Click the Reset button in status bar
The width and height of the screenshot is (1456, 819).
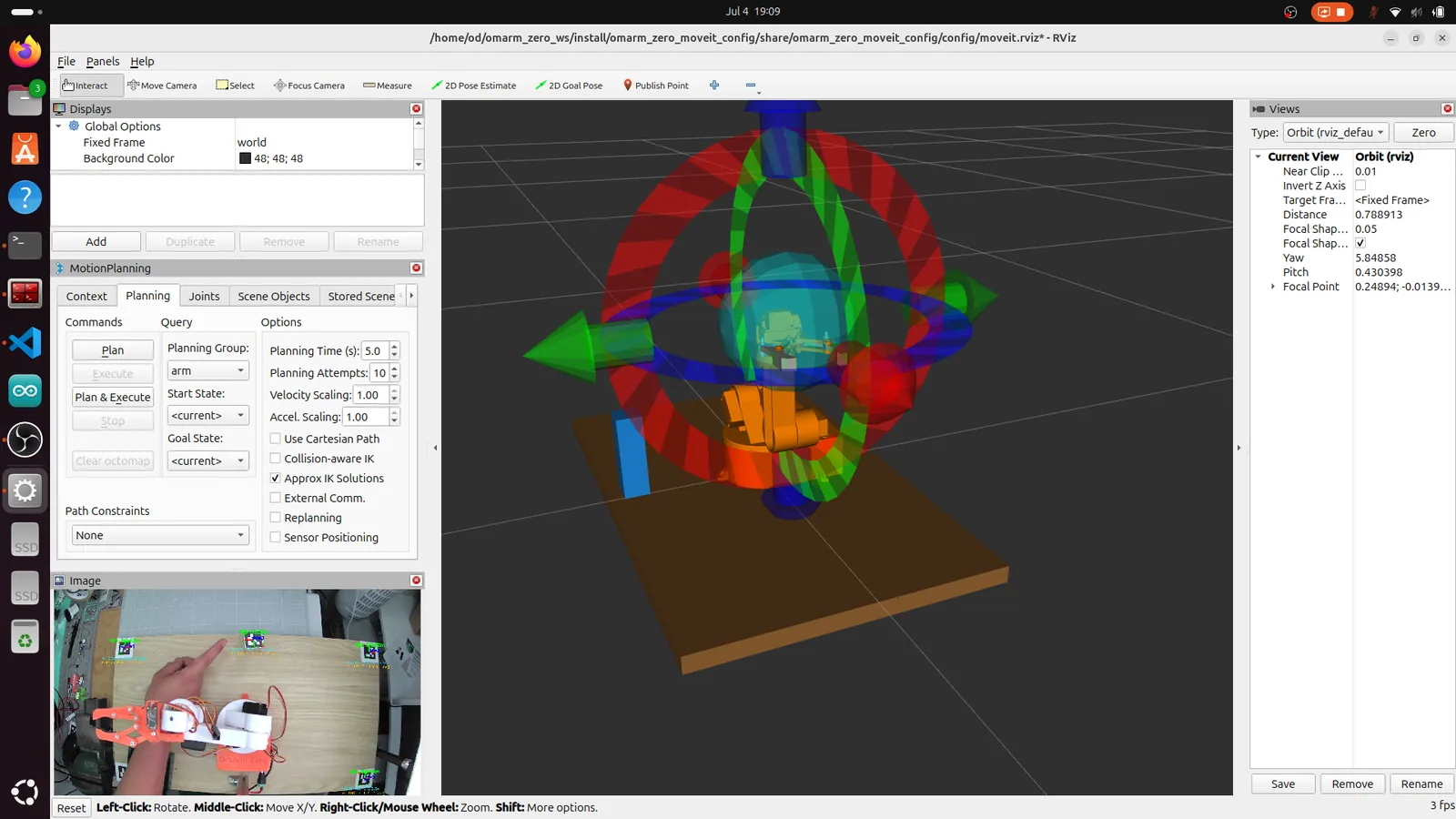coord(71,808)
